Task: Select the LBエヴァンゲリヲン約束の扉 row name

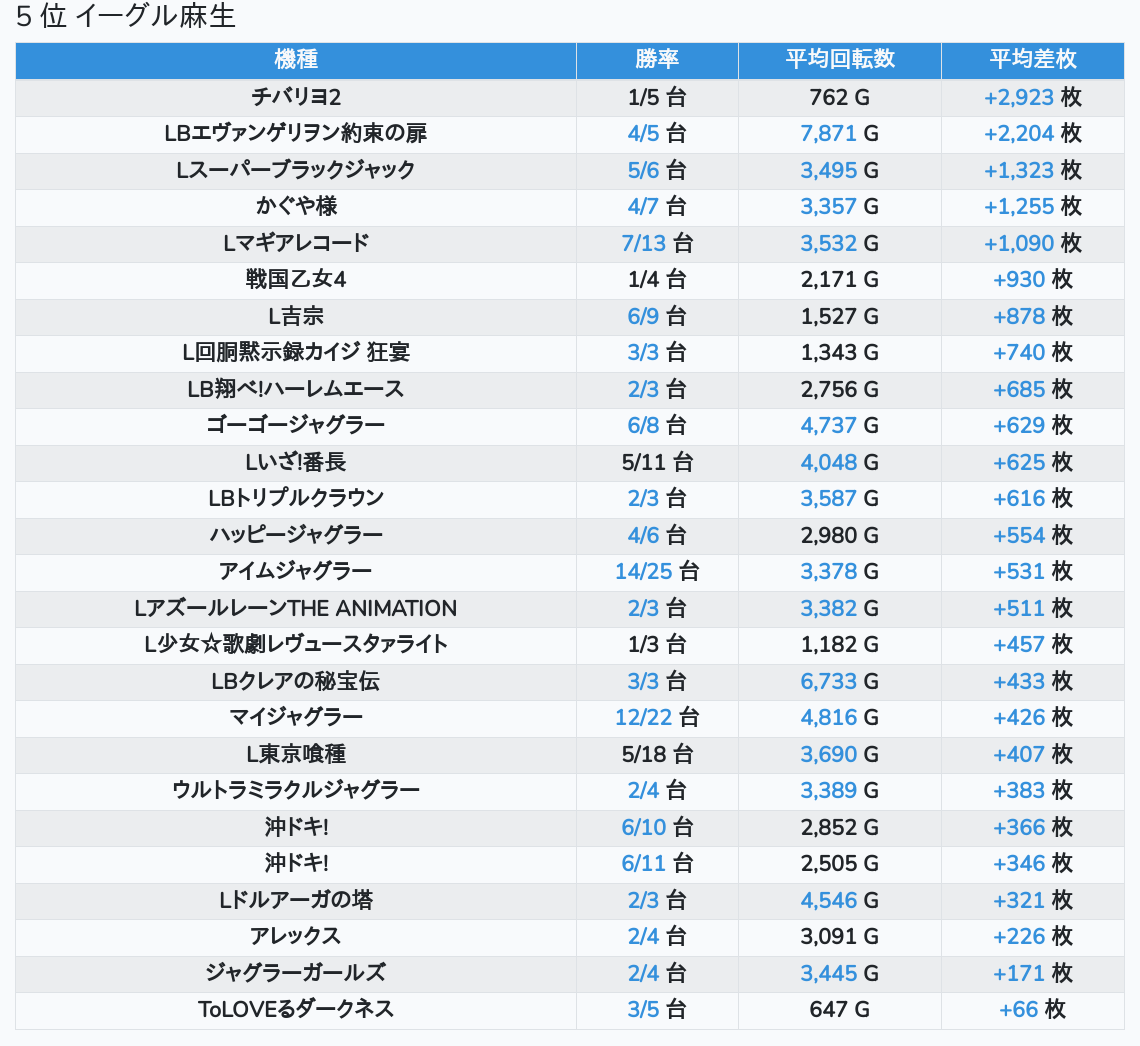Action: click(296, 134)
